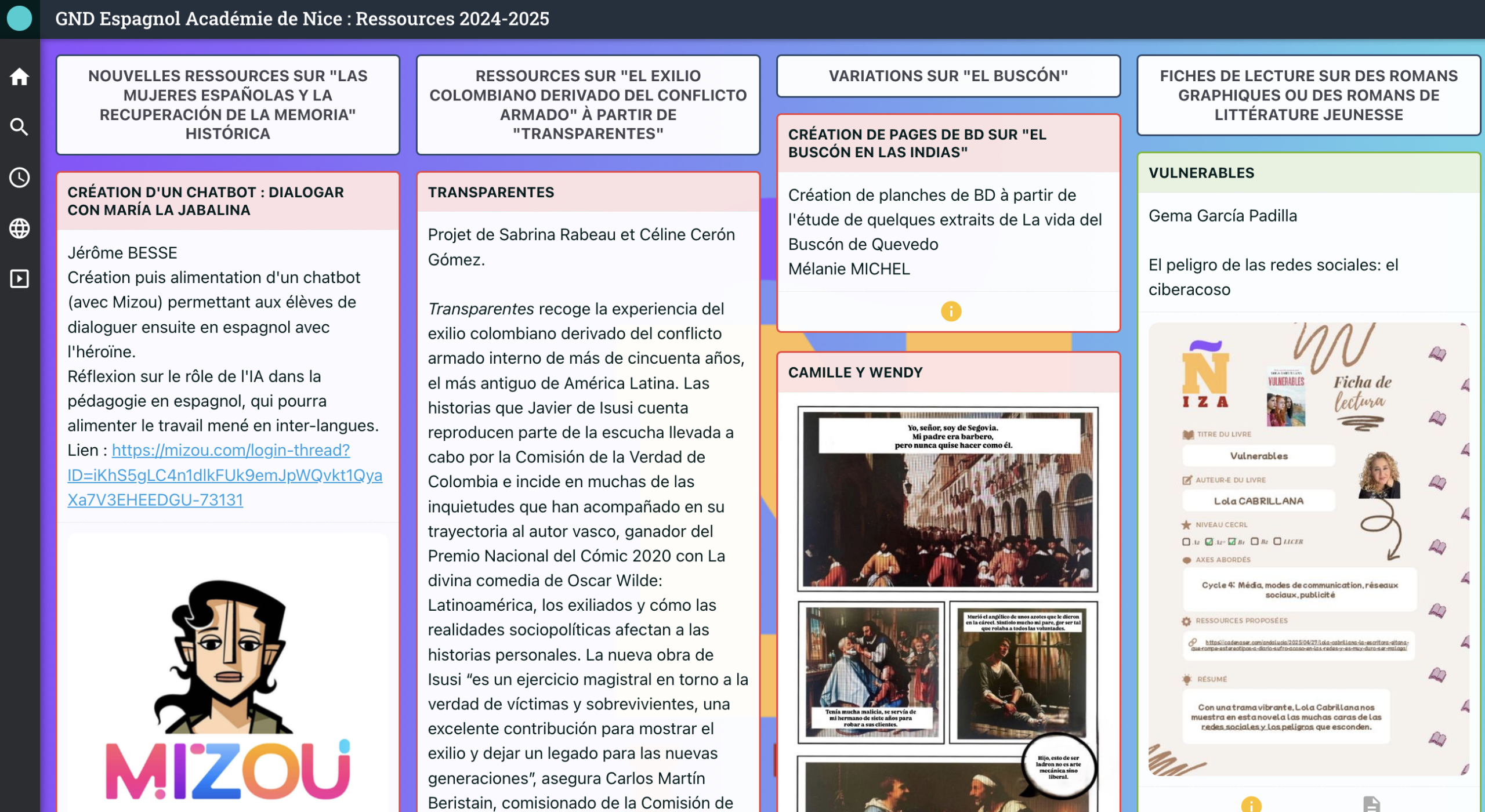Open the search magnifier in the sidebar
This screenshot has height=812, width=1485.
pyautogui.click(x=20, y=127)
